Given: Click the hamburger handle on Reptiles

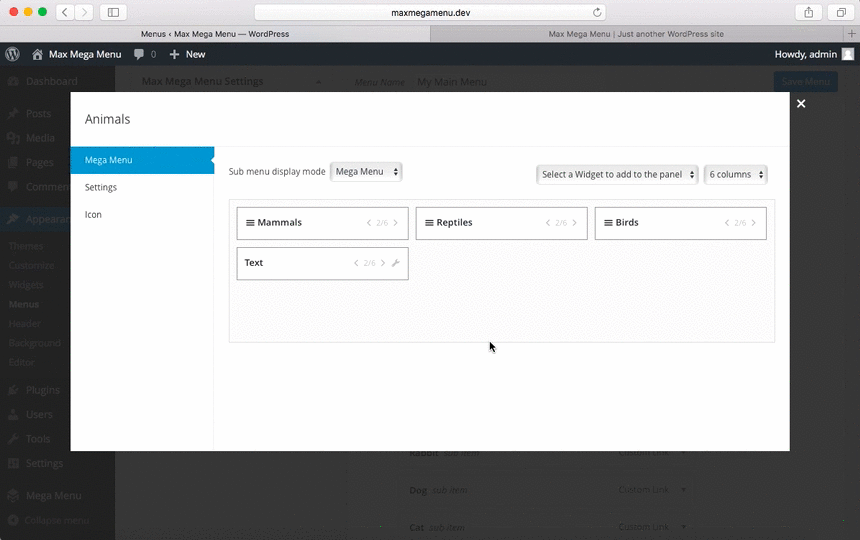Looking at the screenshot, I should point(429,223).
